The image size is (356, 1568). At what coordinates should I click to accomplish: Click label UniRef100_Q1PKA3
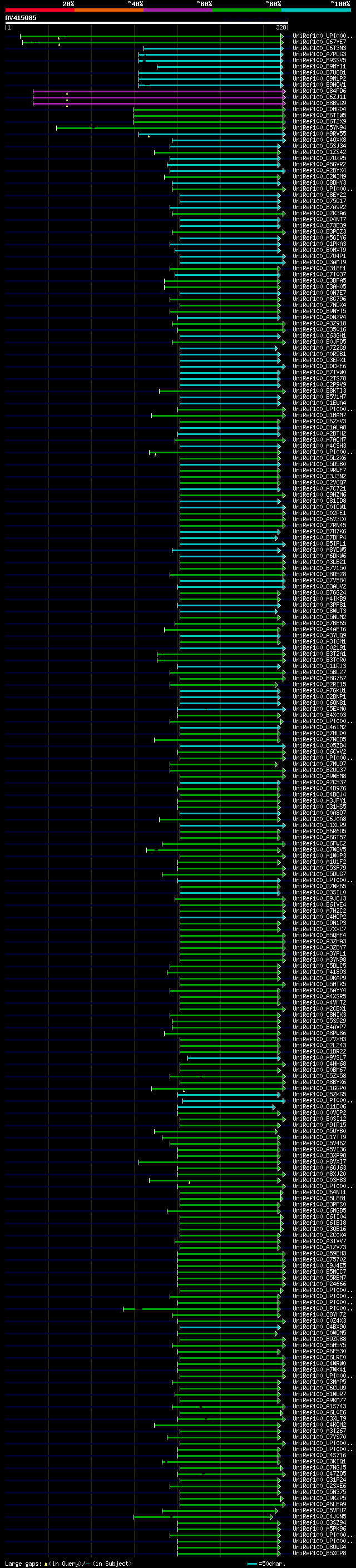[319, 244]
